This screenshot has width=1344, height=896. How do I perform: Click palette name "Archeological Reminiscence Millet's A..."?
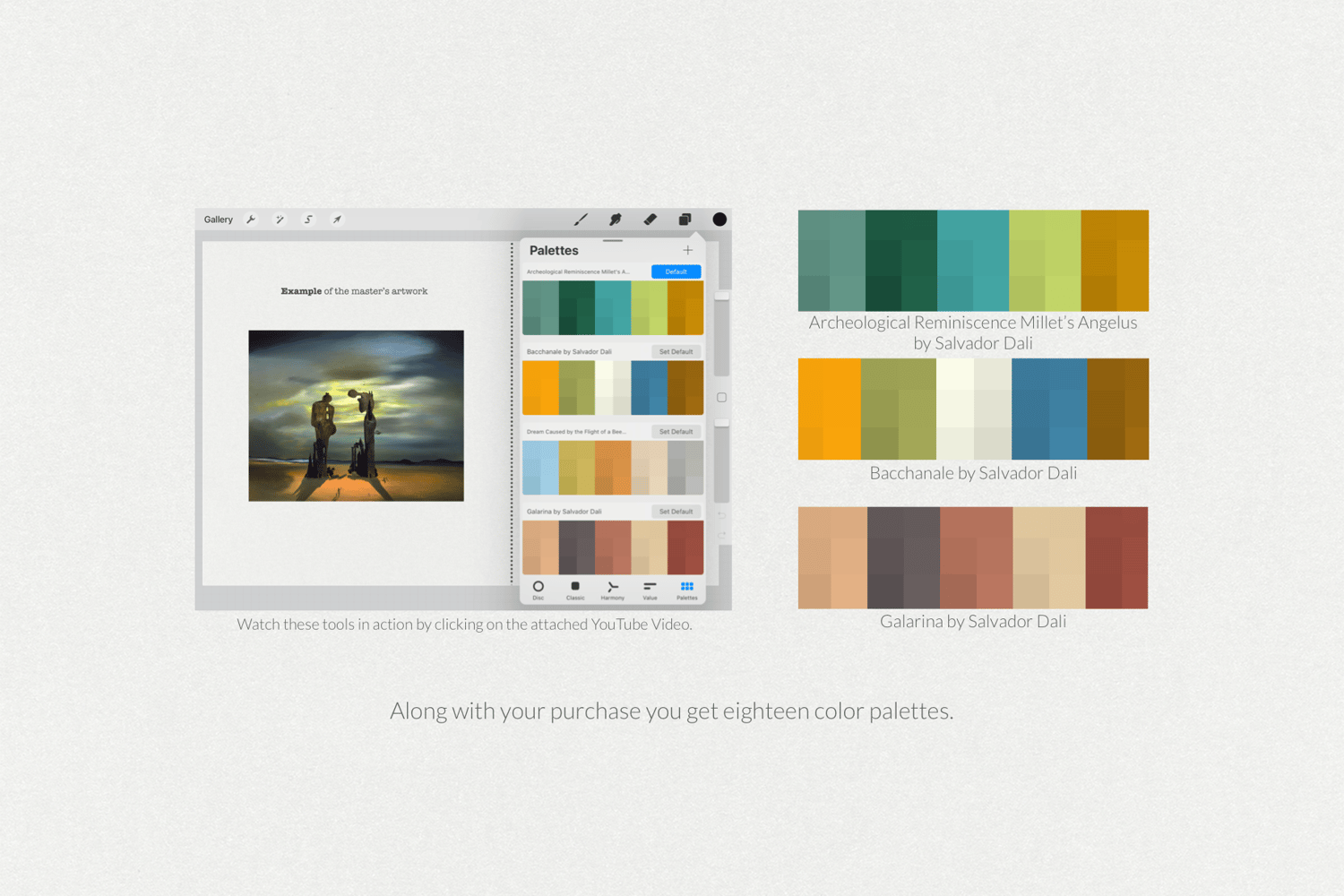(578, 271)
